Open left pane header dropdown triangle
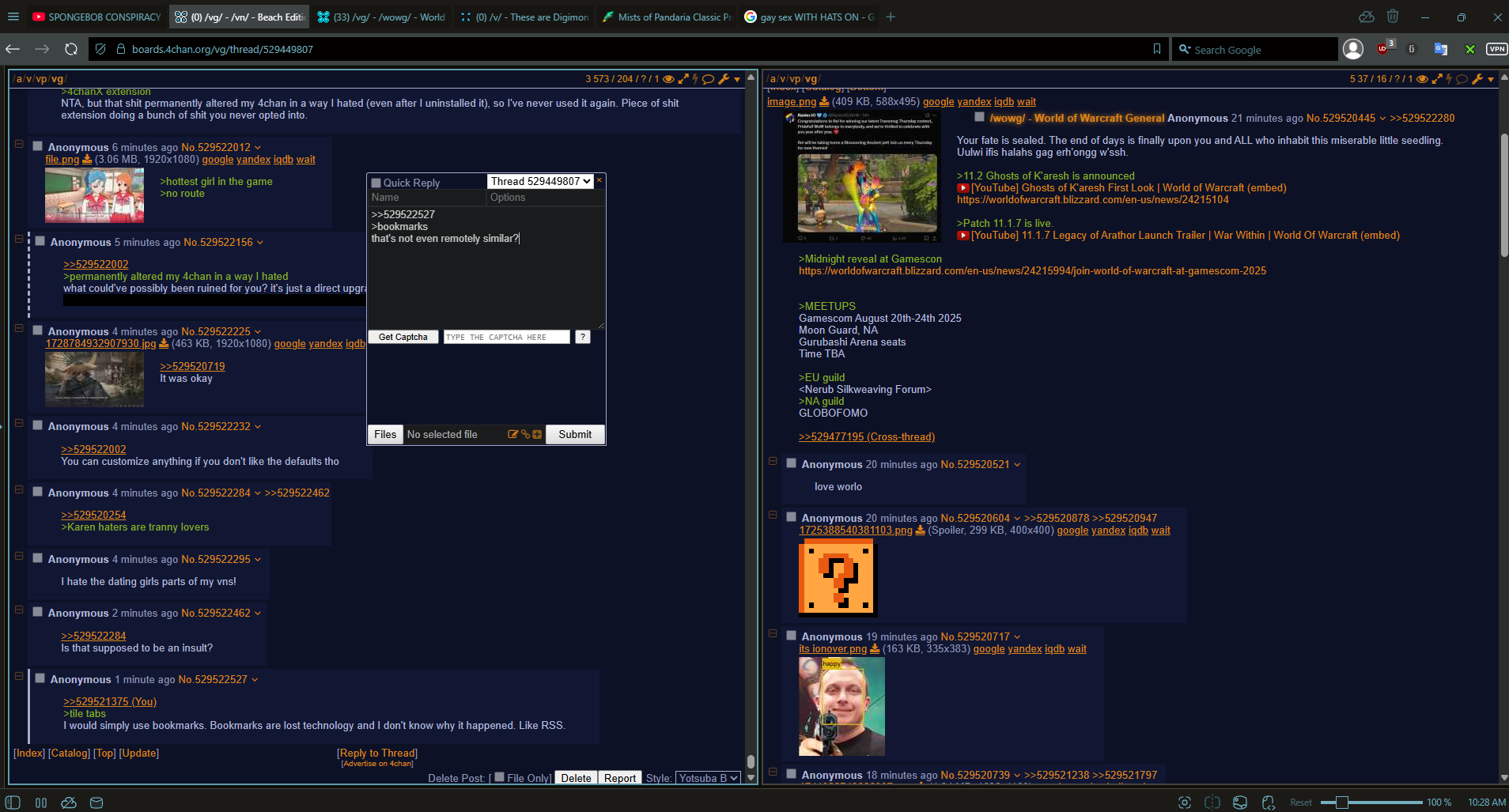This screenshot has width=1509, height=812. 737,79
